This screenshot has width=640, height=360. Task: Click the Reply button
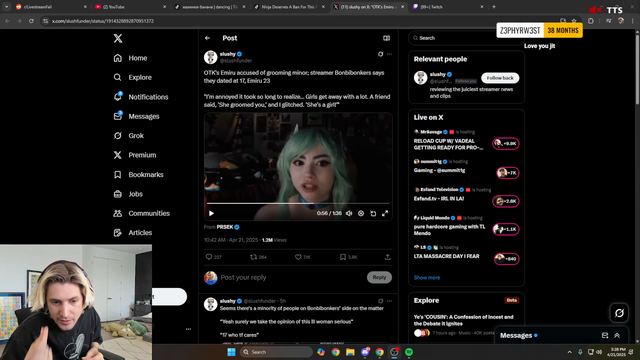click(x=379, y=278)
